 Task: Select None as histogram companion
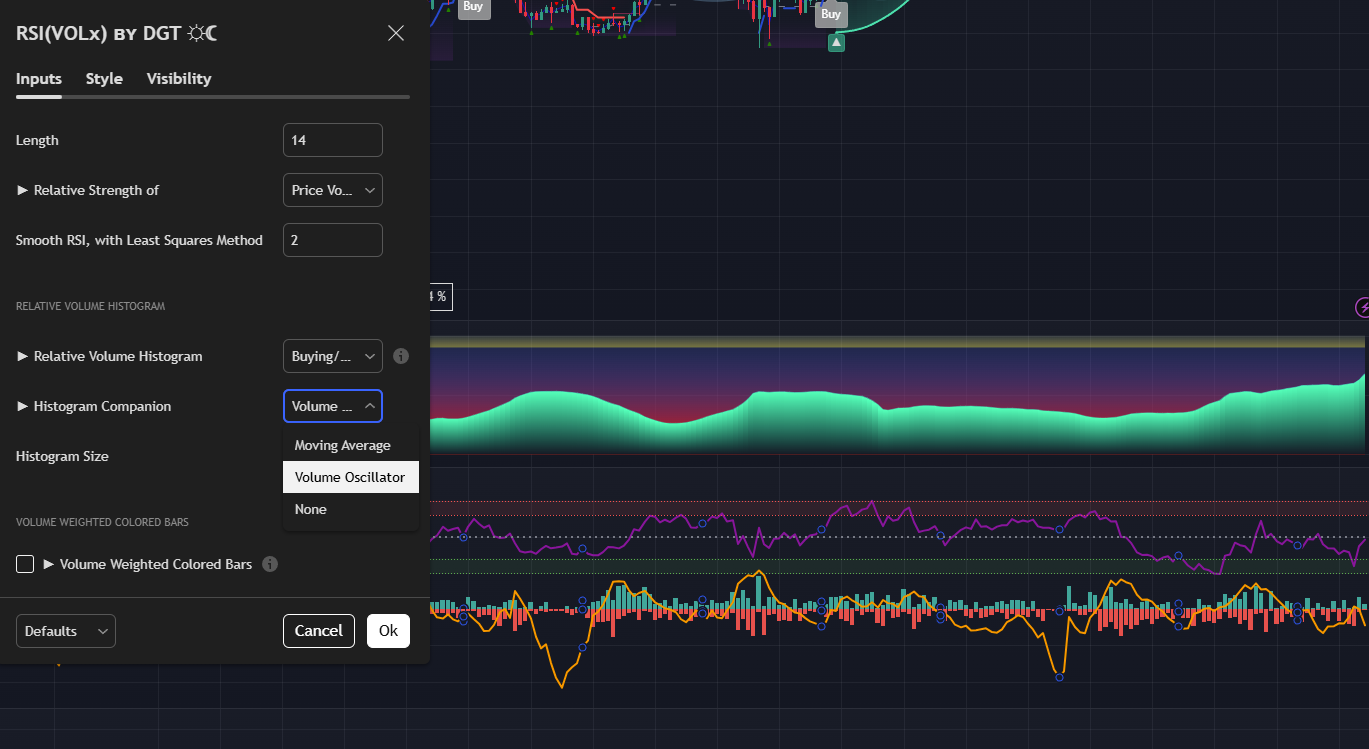coord(311,509)
